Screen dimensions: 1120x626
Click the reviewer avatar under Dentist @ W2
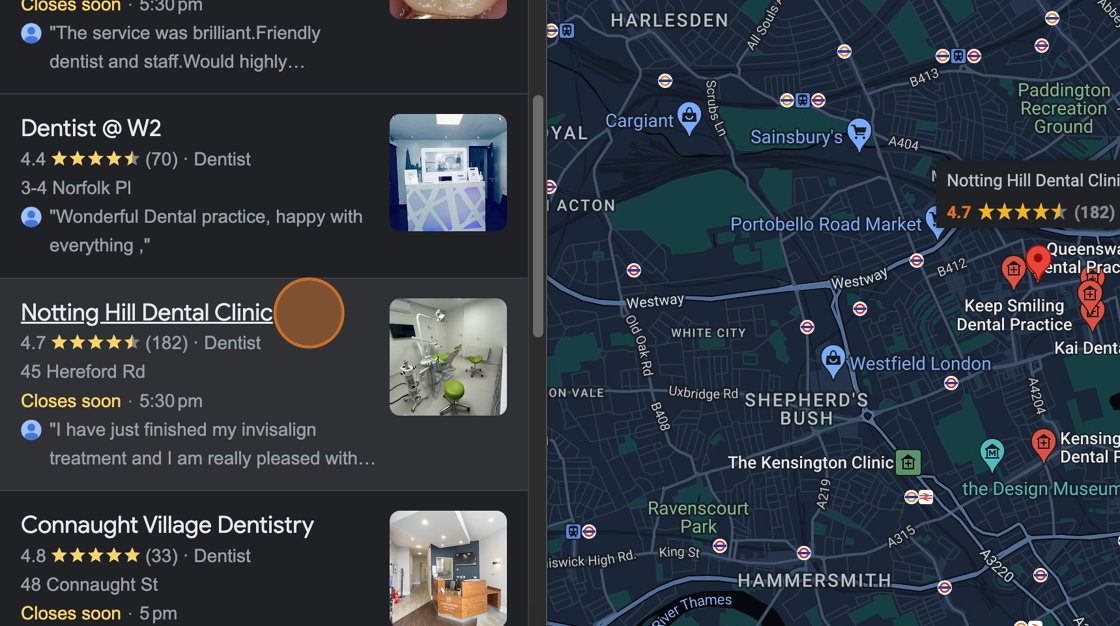[31, 217]
